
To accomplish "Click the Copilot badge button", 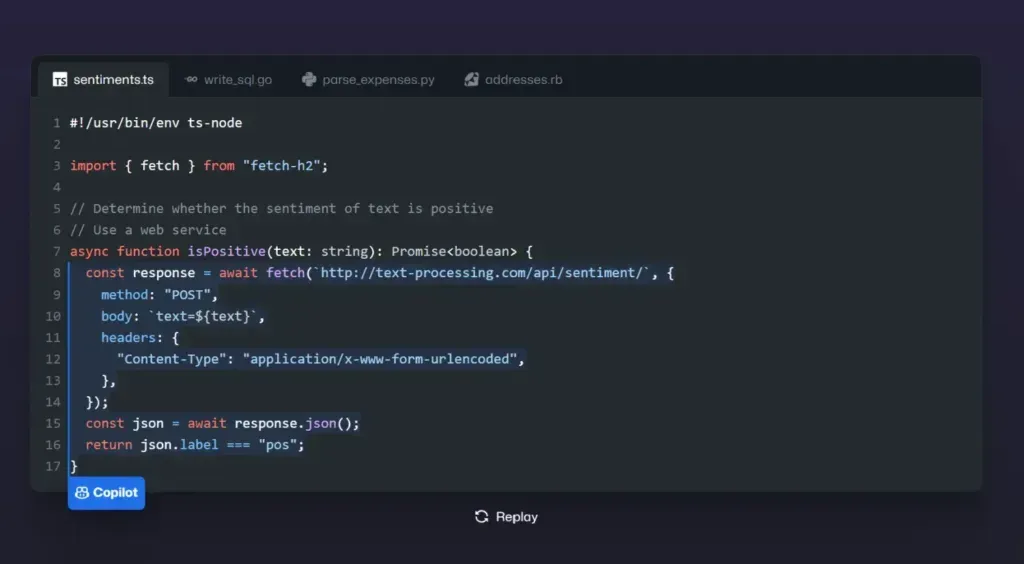I will 106,493.
